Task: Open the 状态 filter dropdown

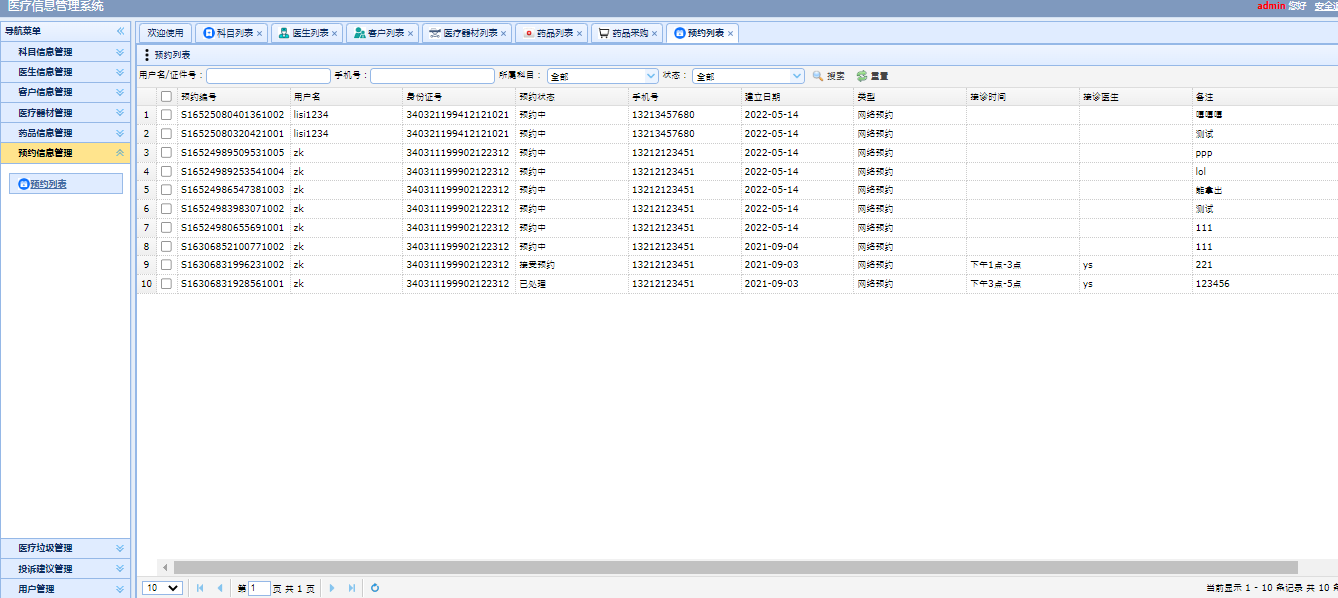Action: click(x=748, y=76)
